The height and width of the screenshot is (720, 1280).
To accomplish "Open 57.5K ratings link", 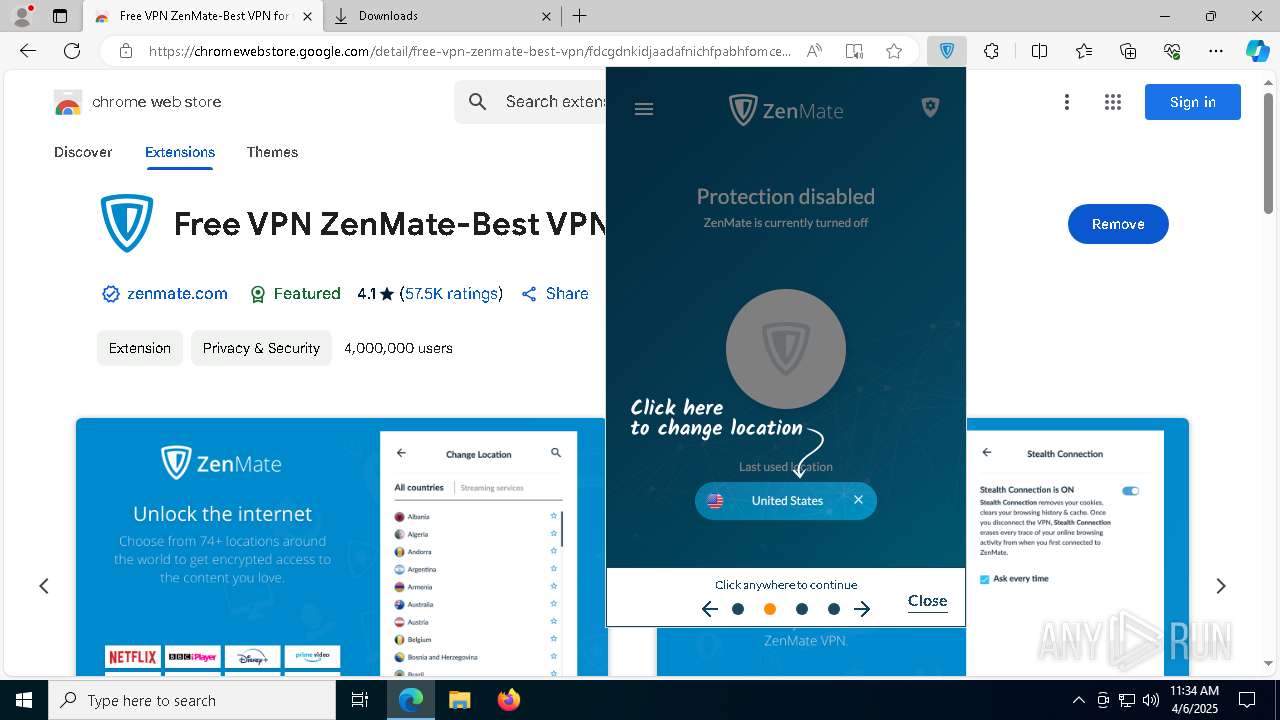I will [x=451, y=294].
